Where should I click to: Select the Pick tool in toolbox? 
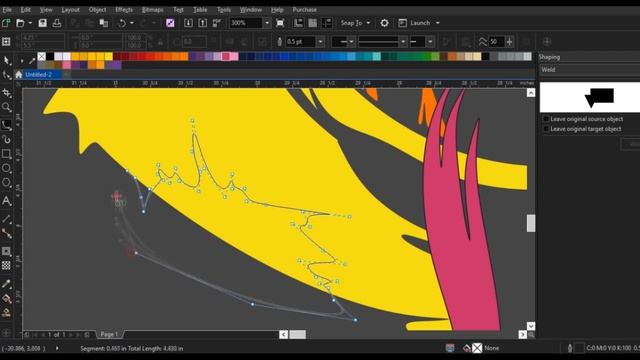click(6, 61)
